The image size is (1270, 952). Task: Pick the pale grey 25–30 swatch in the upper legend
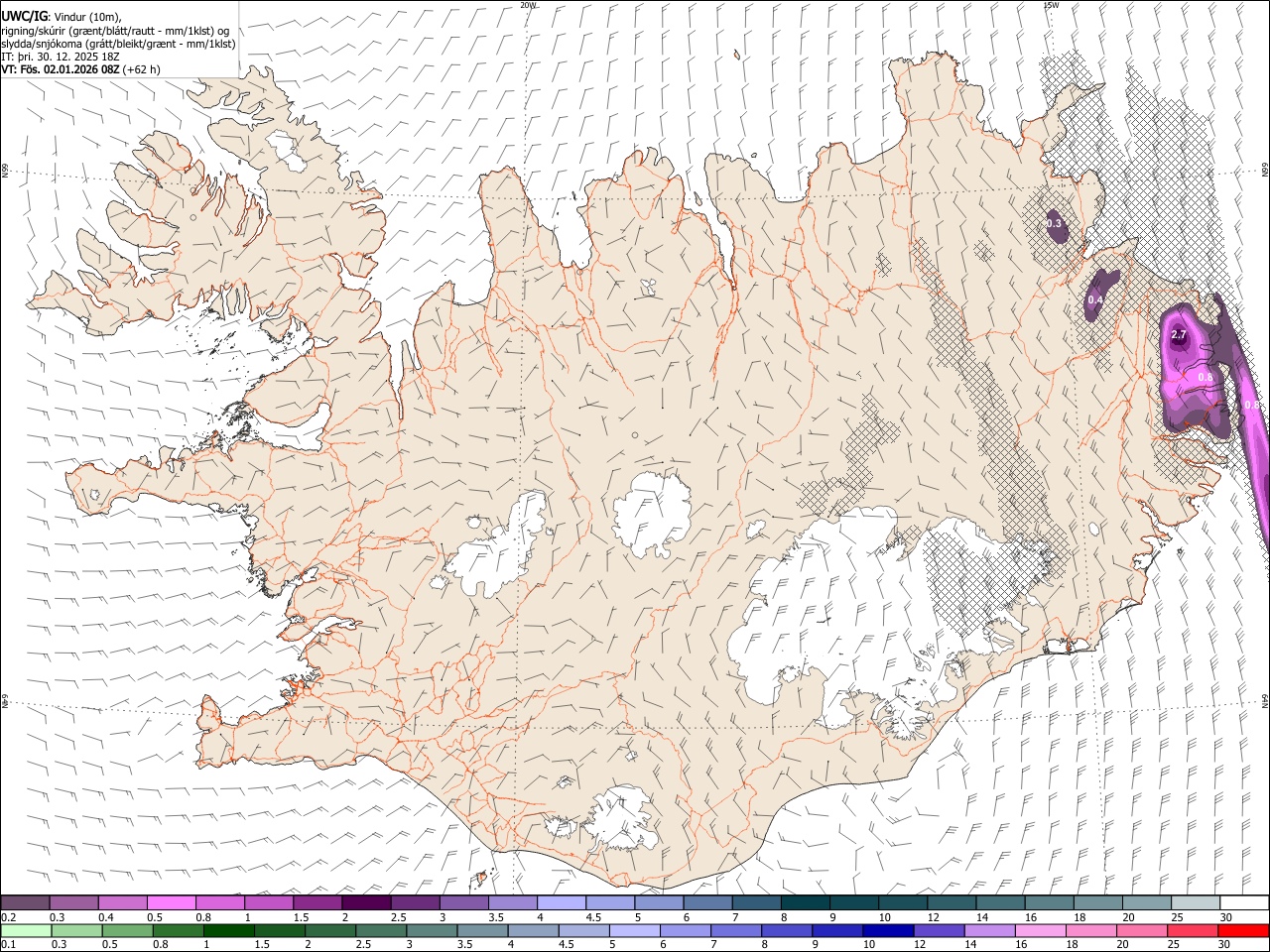[1195, 902]
